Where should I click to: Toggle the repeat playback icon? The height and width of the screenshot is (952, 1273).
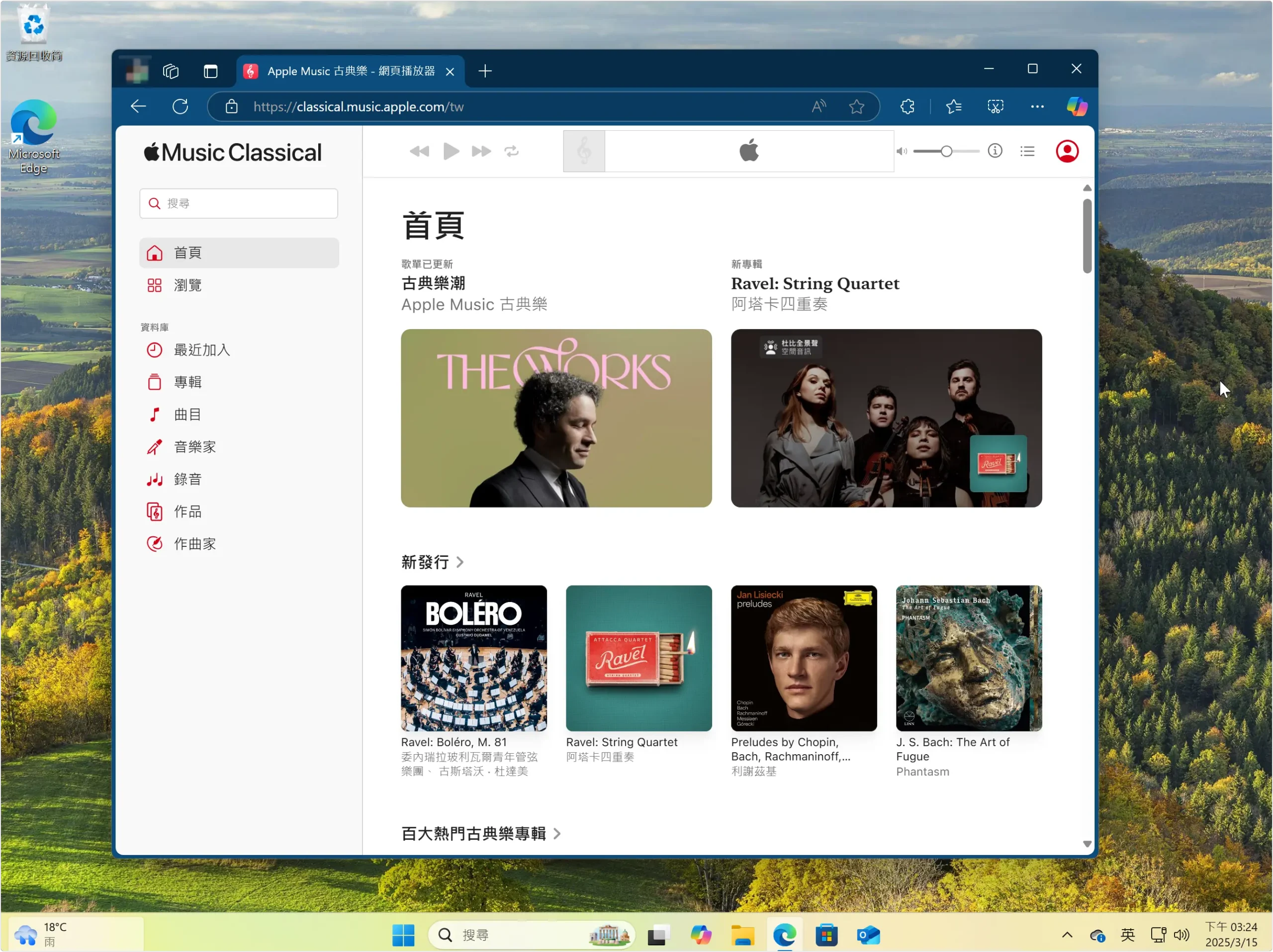click(x=512, y=151)
